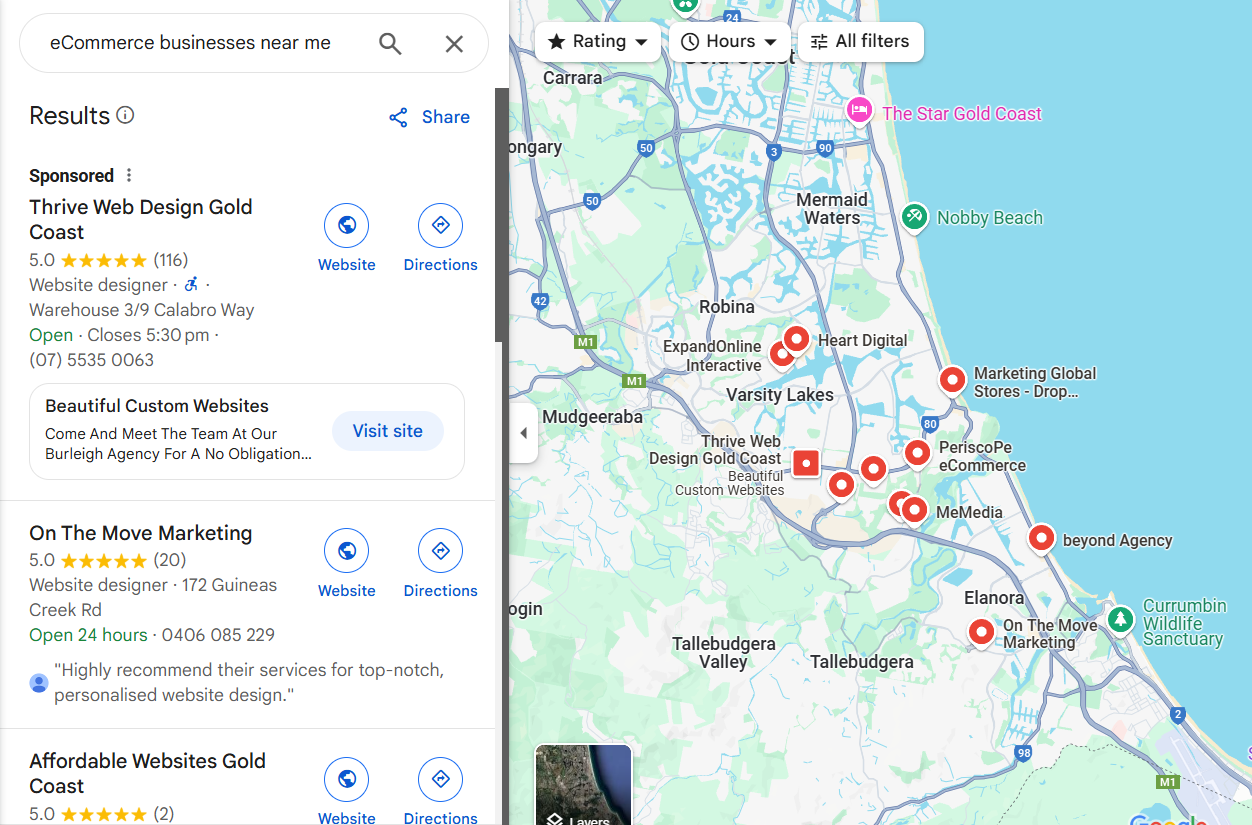
Task: Open All filters panel
Action: [x=860, y=42]
